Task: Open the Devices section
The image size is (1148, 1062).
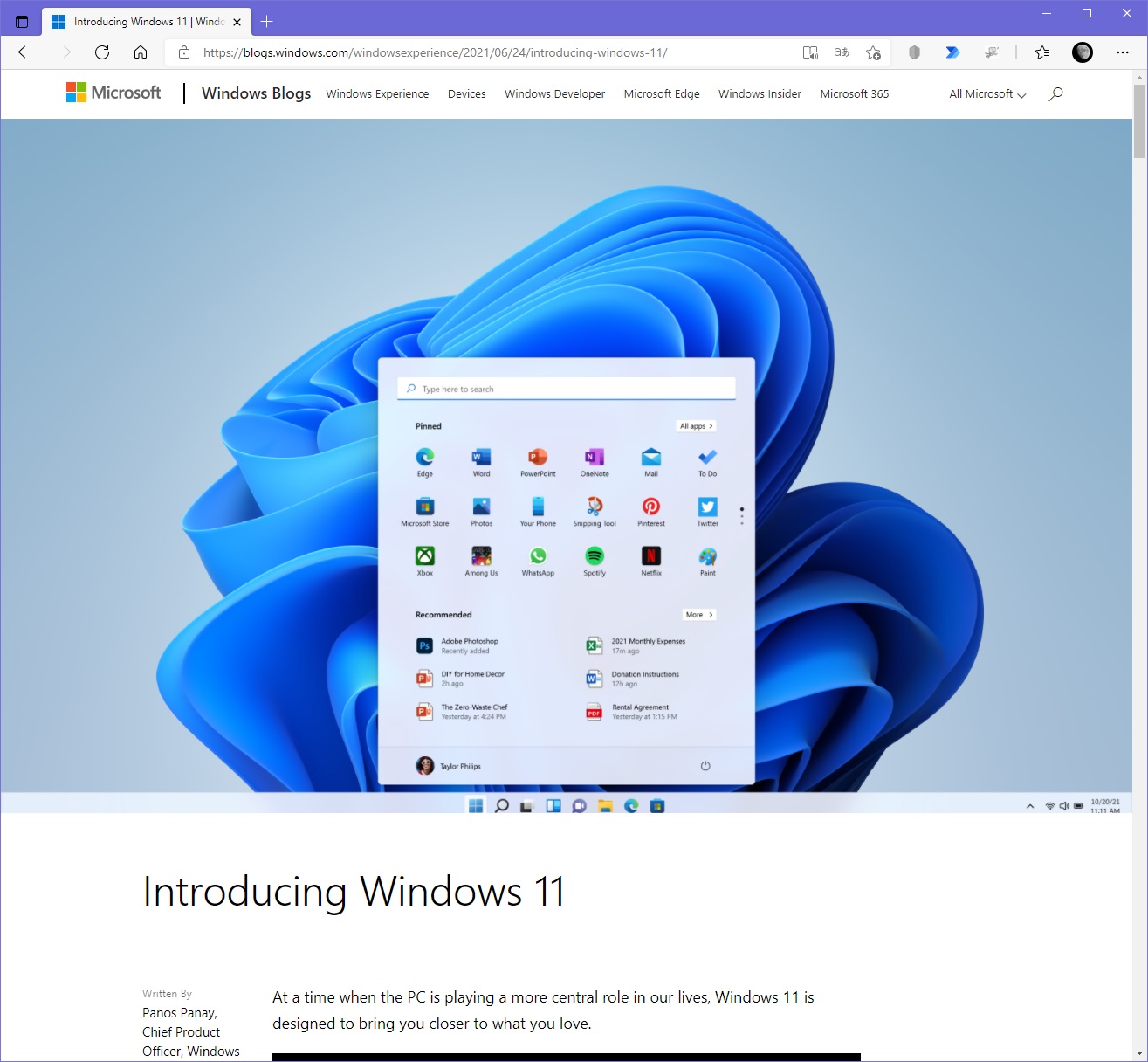Action: [x=466, y=93]
